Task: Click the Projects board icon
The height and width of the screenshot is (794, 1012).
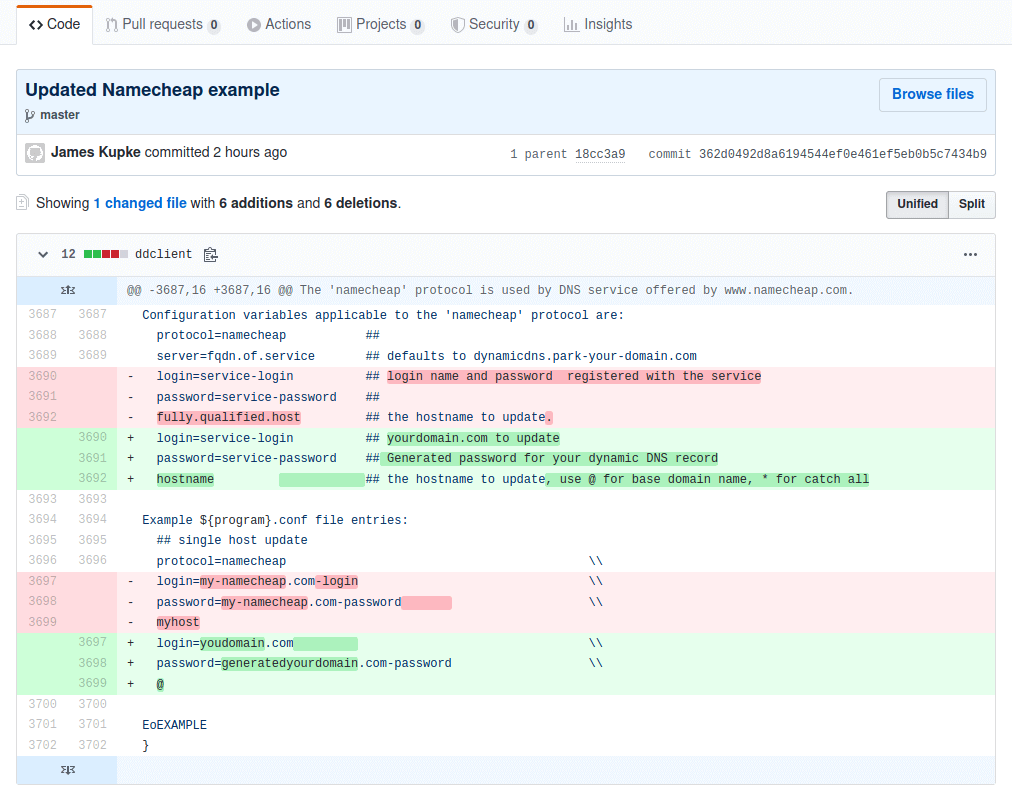Action: pyautogui.click(x=345, y=25)
